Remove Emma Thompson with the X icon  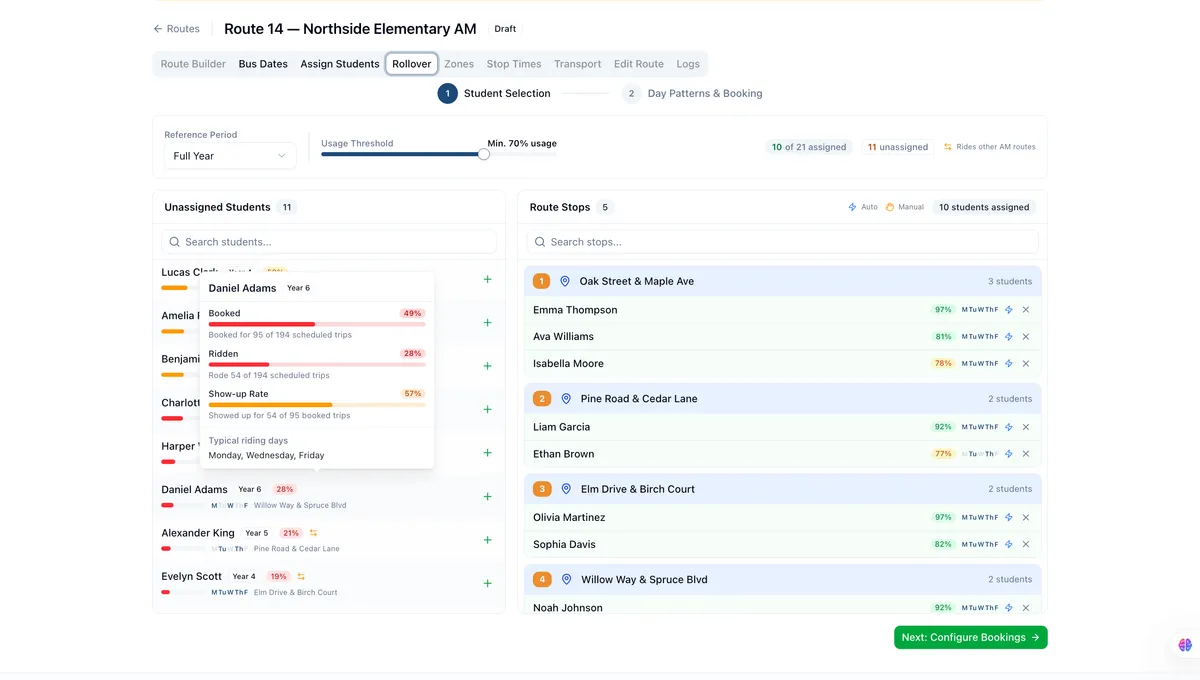(x=1026, y=310)
